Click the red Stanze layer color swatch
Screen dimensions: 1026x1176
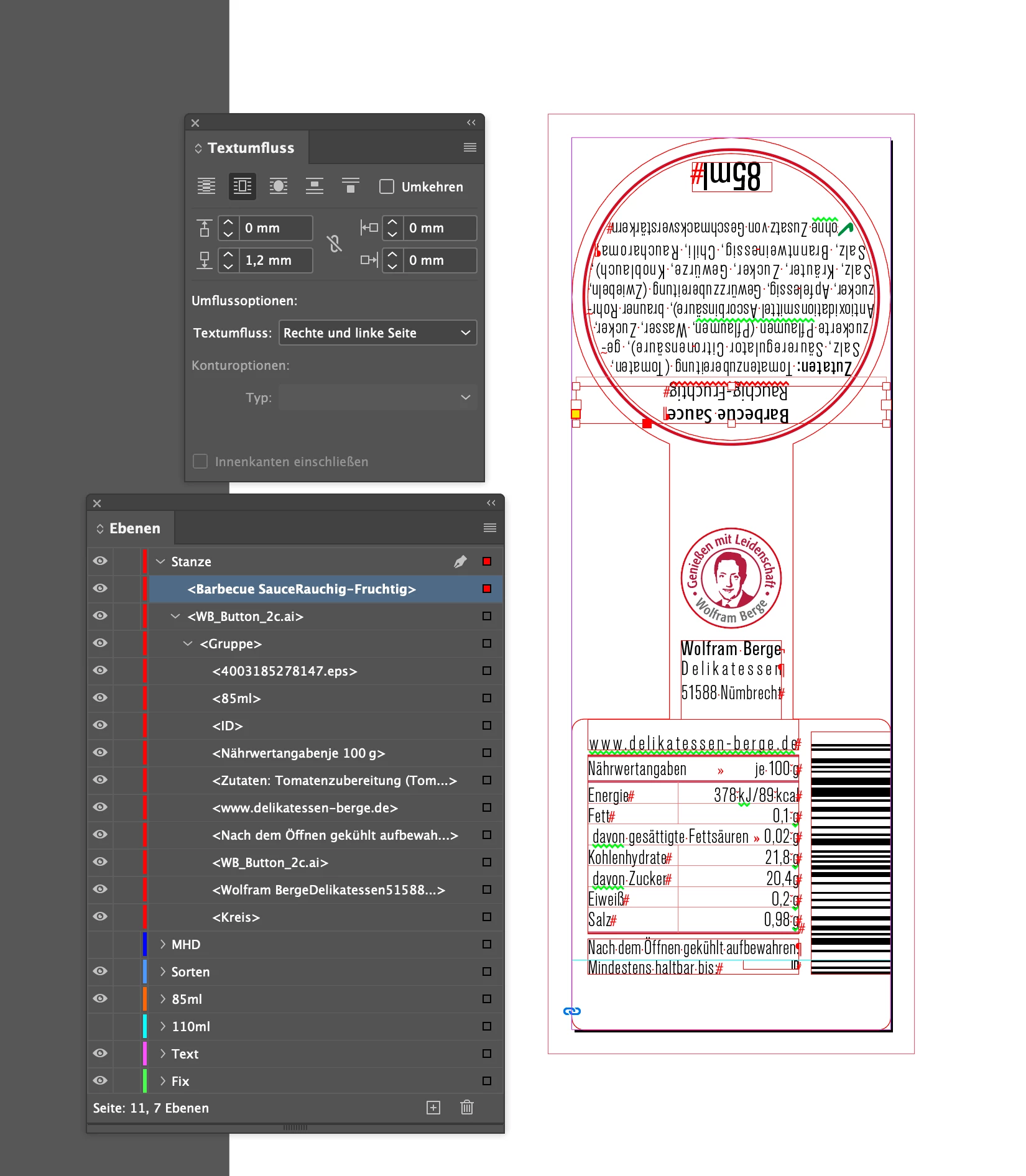pyautogui.click(x=144, y=561)
